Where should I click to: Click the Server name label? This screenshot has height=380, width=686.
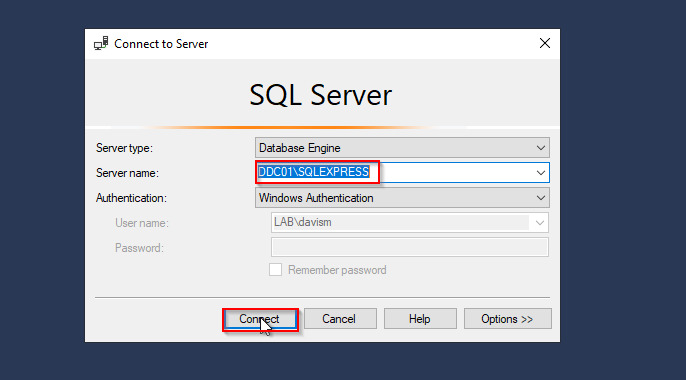pos(127,173)
